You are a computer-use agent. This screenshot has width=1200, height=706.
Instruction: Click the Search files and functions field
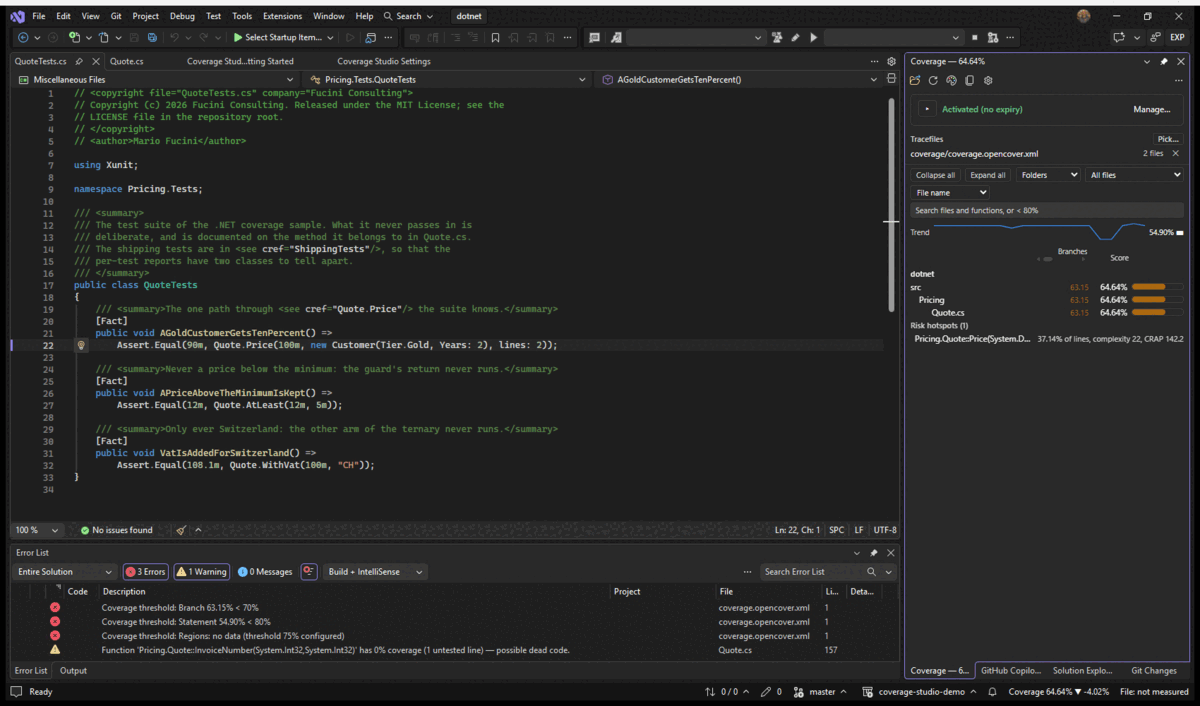pos(1047,210)
